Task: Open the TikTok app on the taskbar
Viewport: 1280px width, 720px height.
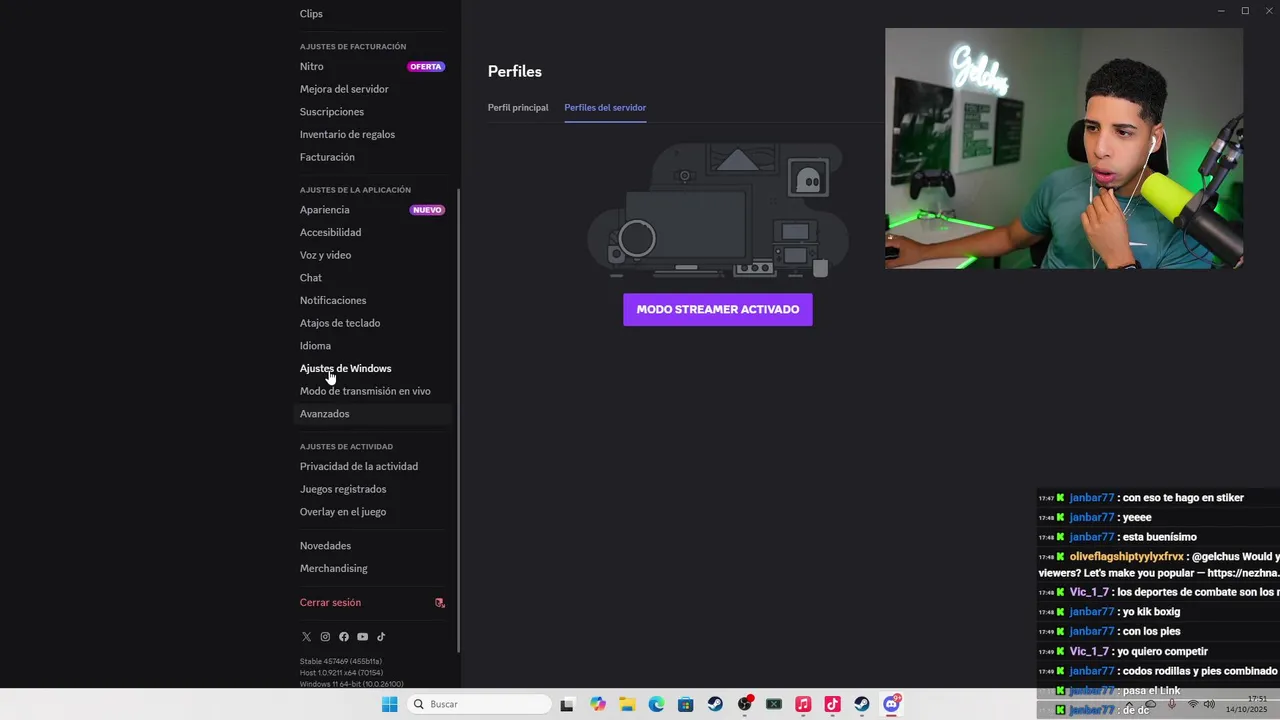Action: 832,704
